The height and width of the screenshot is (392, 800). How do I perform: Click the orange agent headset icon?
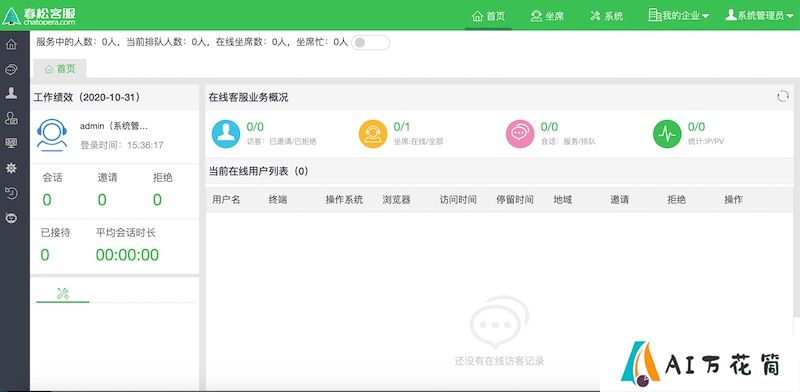click(373, 134)
